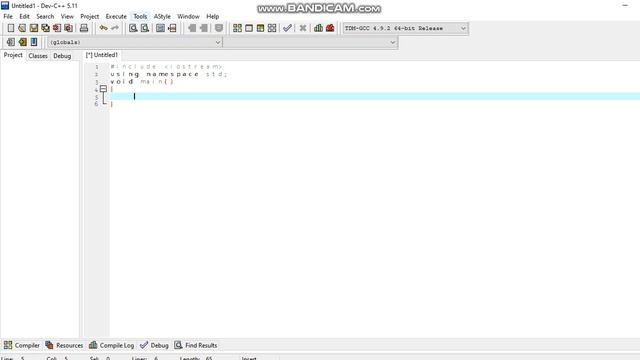Viewport: 640px width, 360px height.
Task: Open the AStyle menu
Action: (x=162, y=16)
